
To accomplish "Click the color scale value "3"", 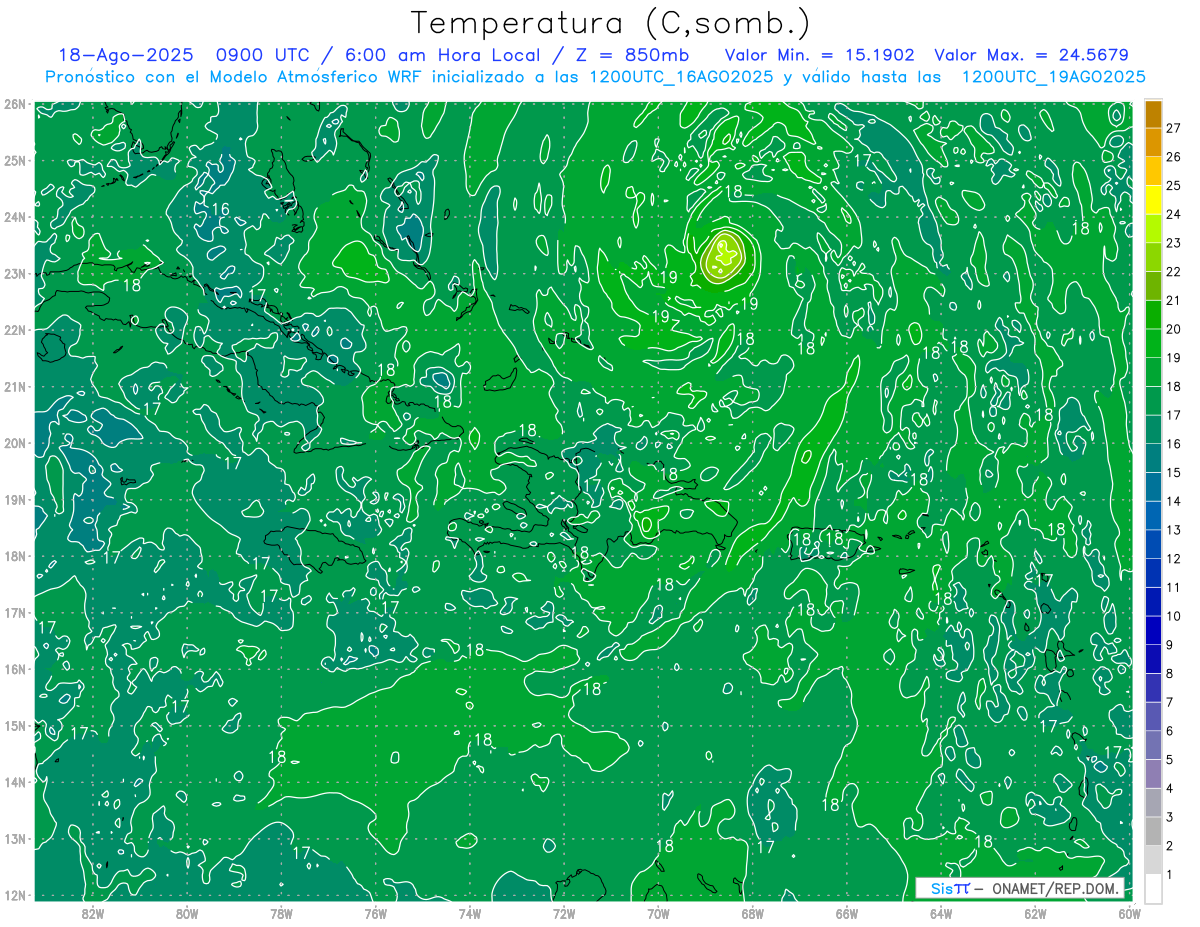I will click(1170, 818).
